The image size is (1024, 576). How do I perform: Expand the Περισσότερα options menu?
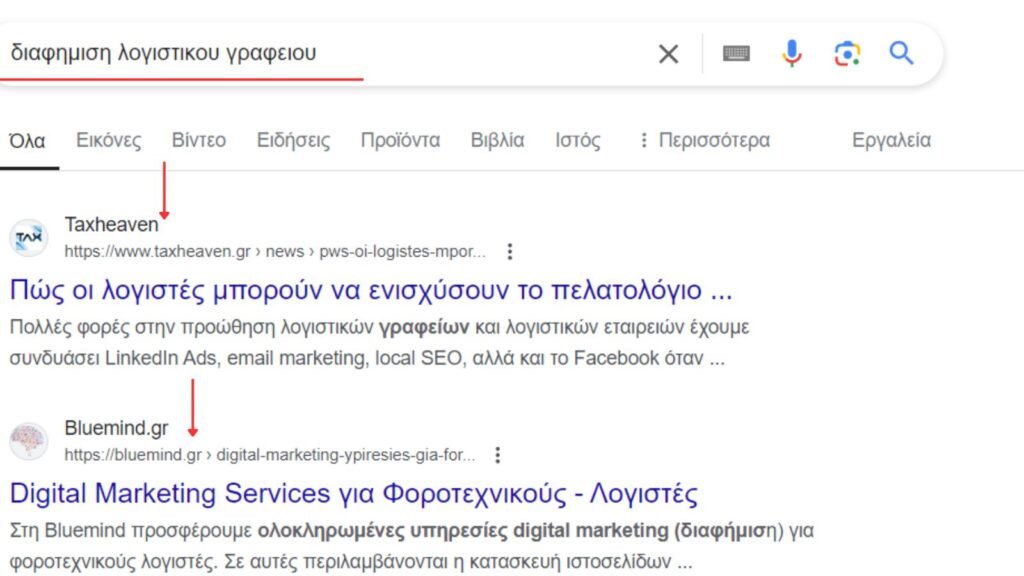point(713,140)
